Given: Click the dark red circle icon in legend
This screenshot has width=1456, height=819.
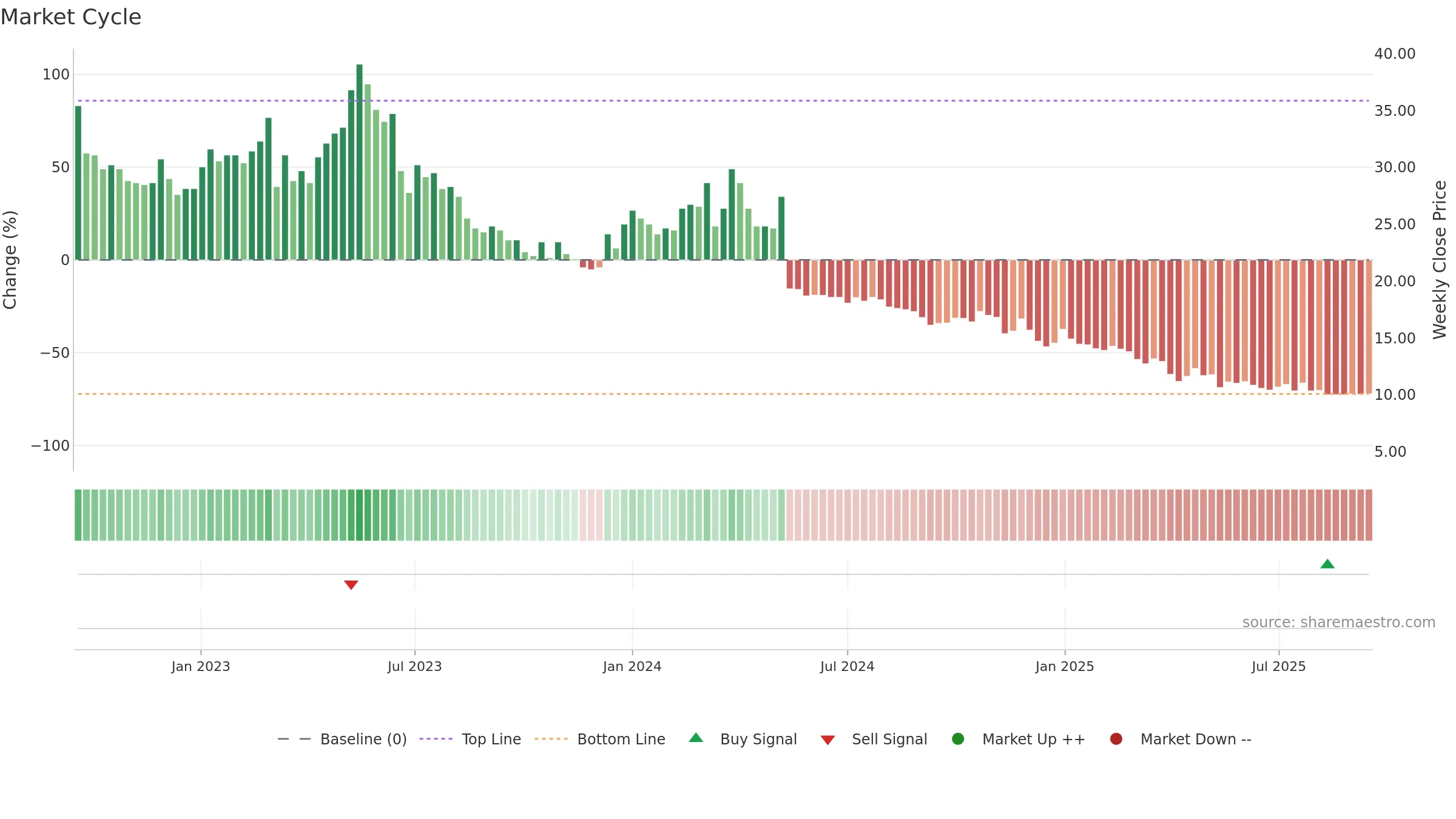Looking at the screenshot, I should tap(1116, 739).
